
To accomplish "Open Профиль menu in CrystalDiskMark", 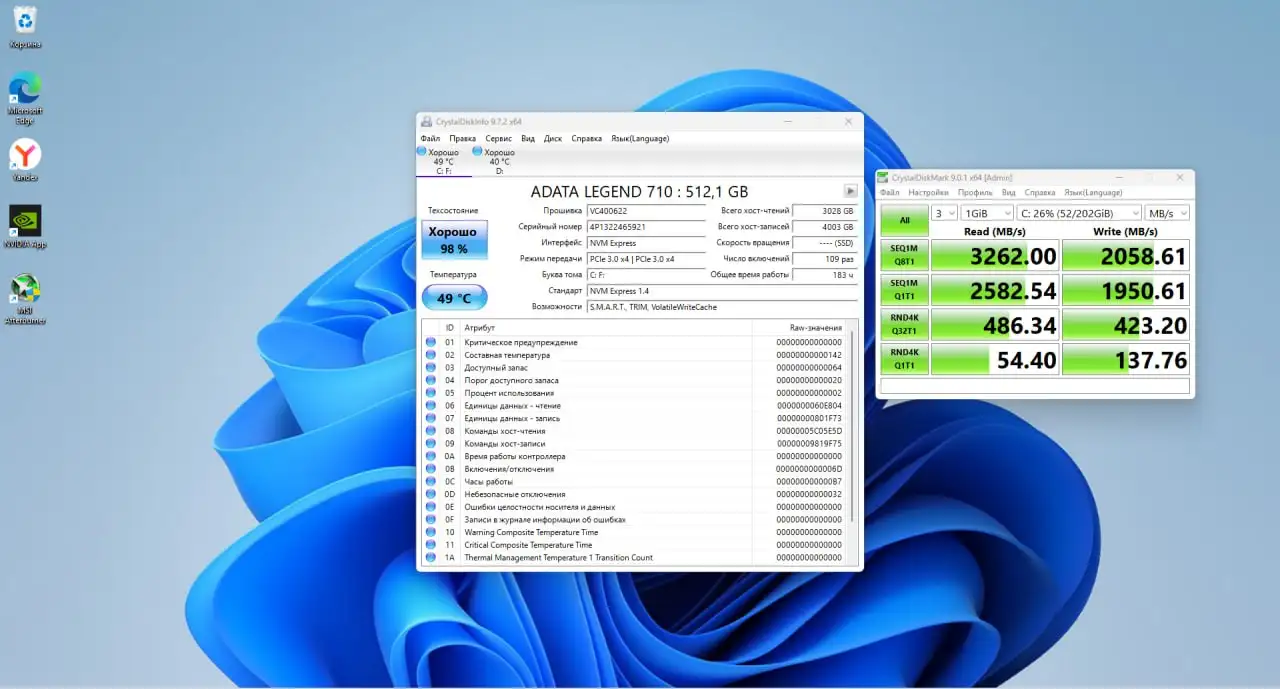I will (x=975, y=192).
